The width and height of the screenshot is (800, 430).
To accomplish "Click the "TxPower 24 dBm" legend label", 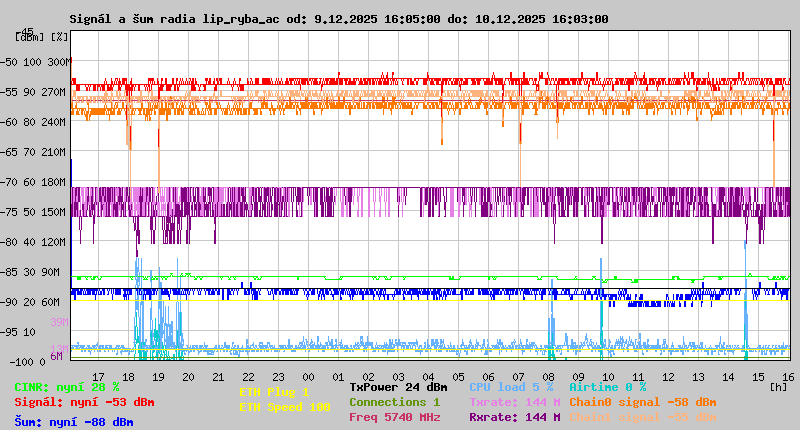I will point(398,387).
